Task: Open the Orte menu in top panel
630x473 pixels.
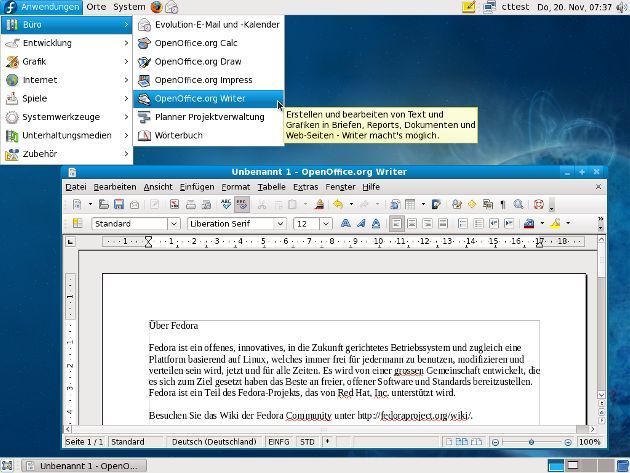Action: click(x=96, y=7)
